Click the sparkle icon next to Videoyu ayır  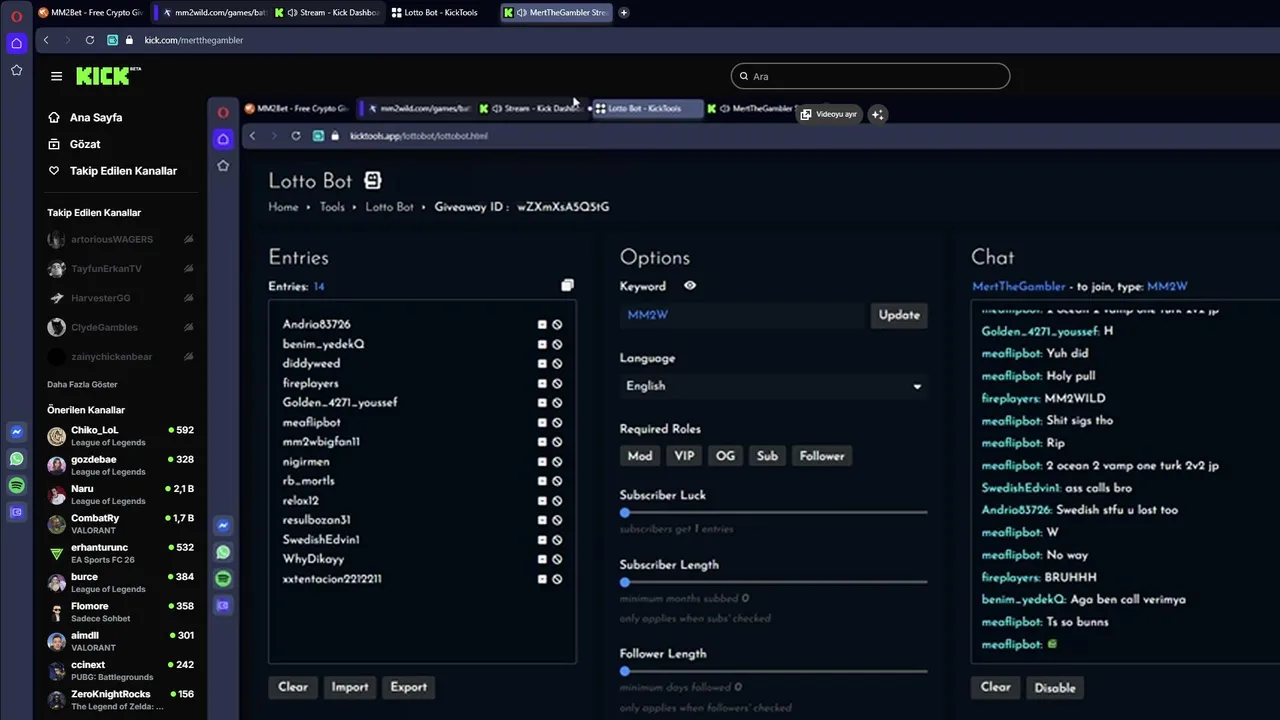877,114
